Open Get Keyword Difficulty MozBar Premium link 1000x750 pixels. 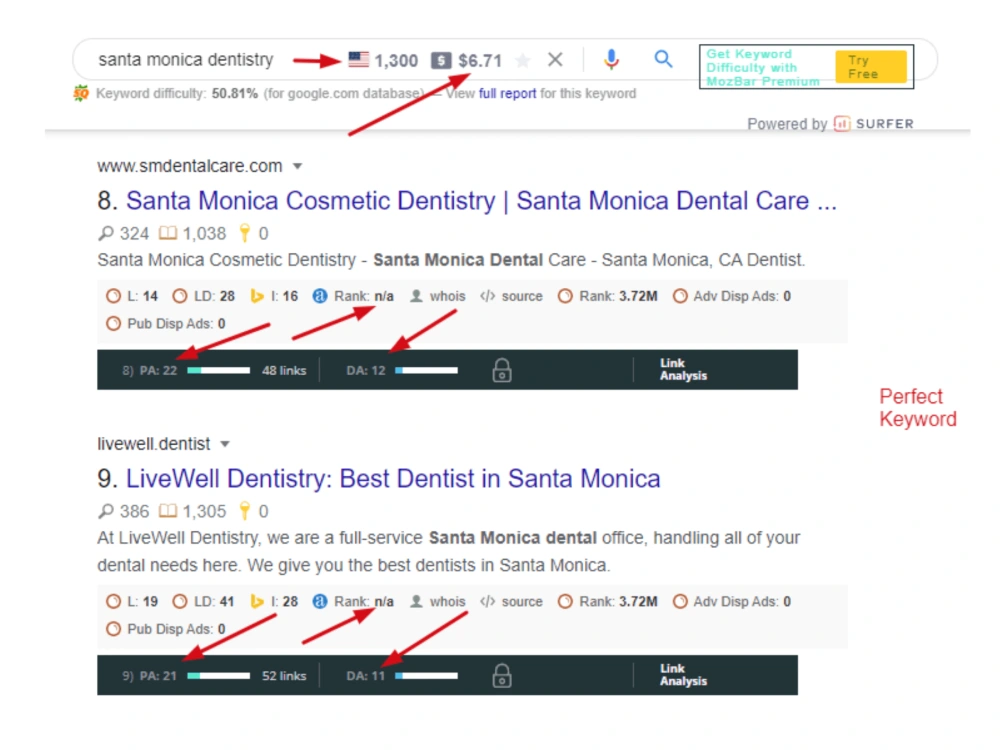[x=762, y=68]
